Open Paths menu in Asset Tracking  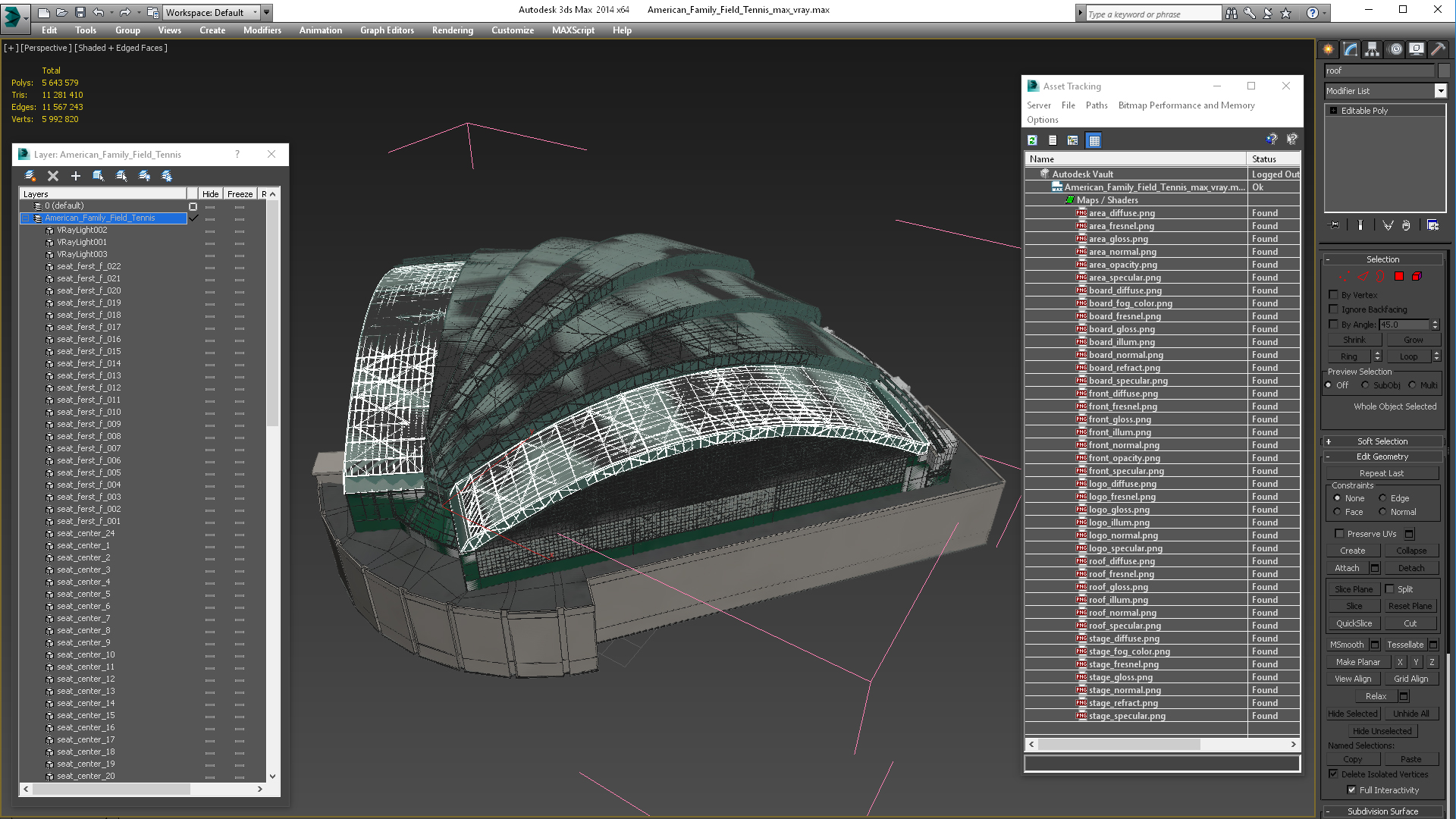click(x=1097, y=105)
